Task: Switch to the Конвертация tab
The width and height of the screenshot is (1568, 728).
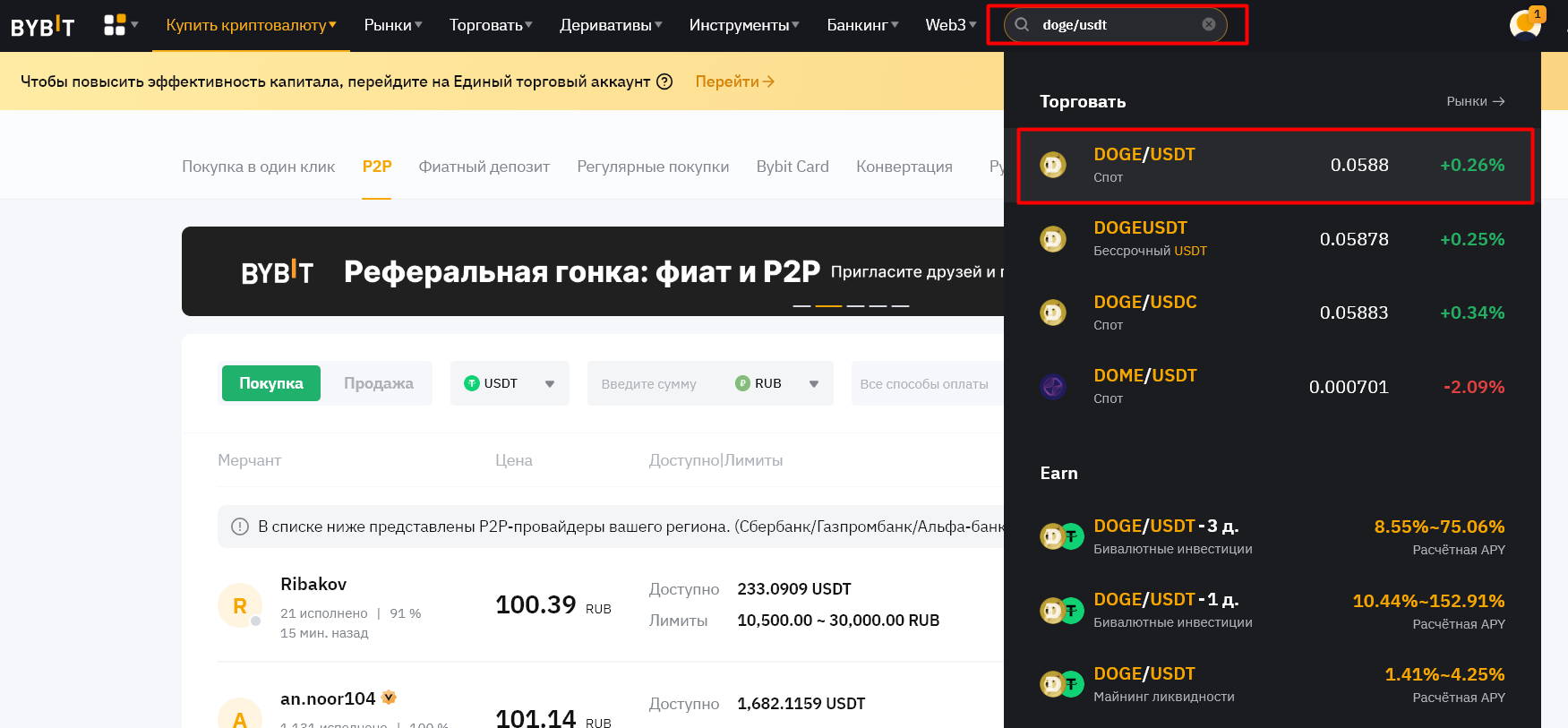Action: (x=904, y=167)
